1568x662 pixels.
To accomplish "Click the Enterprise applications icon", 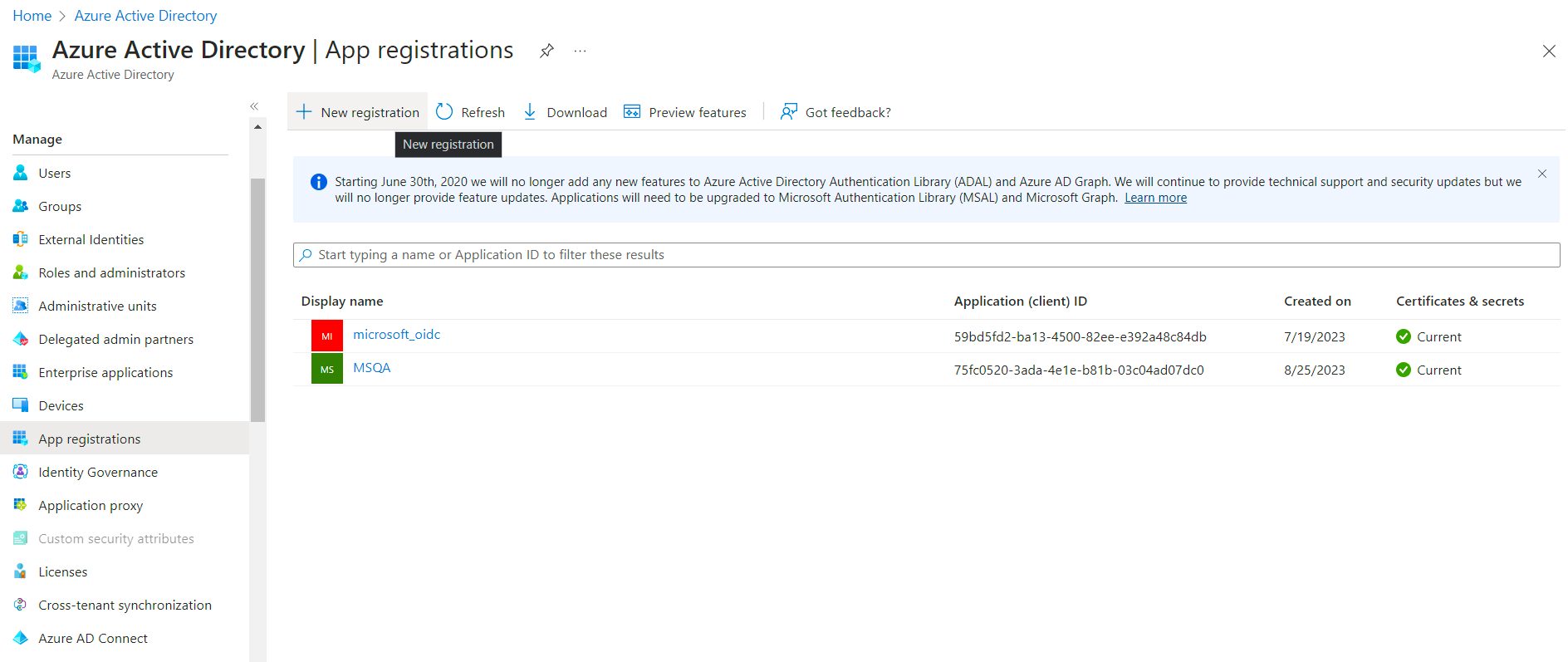I will (x=21, y=372).
